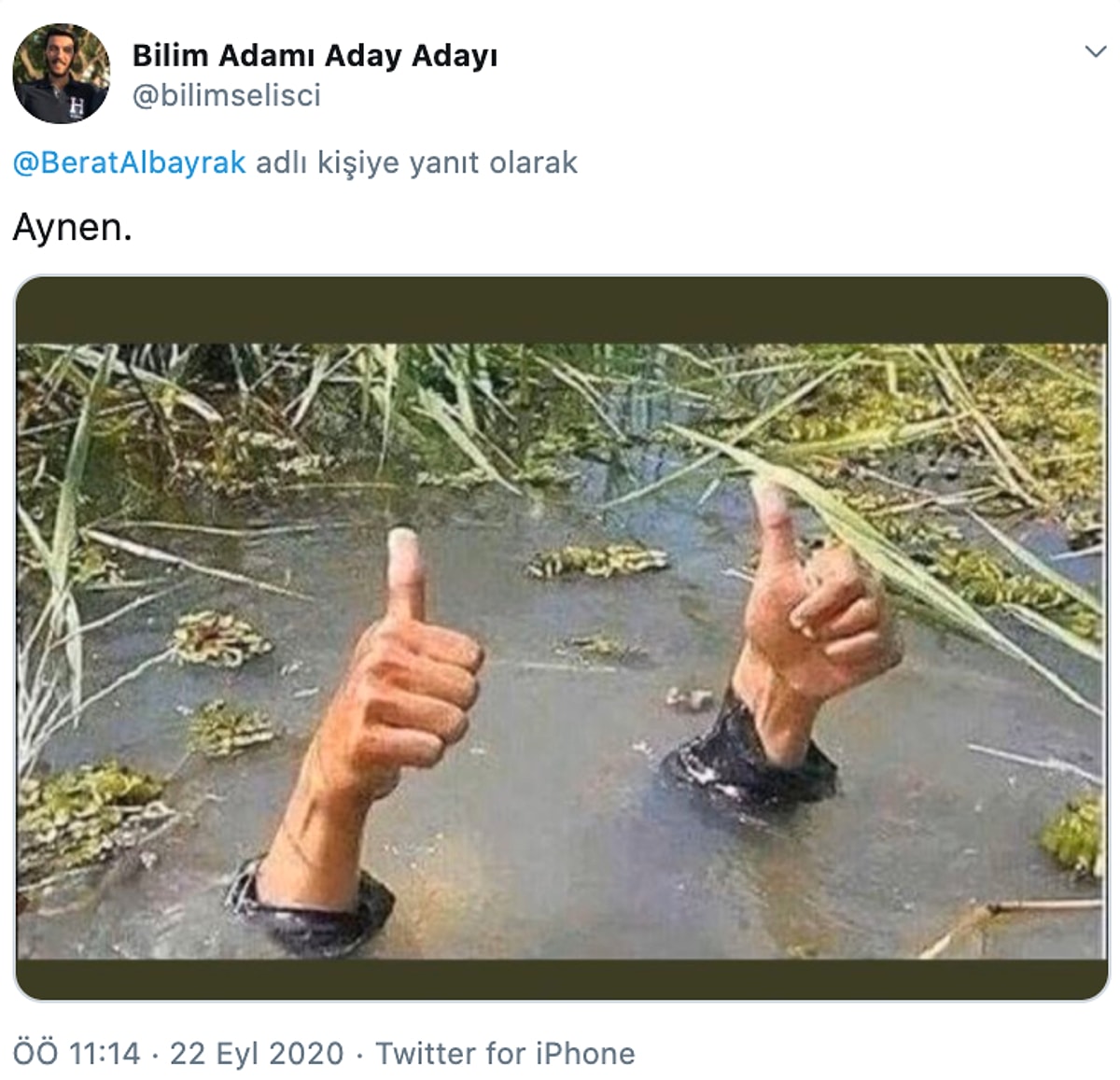Click the top dark bar of image

(561, 311)
